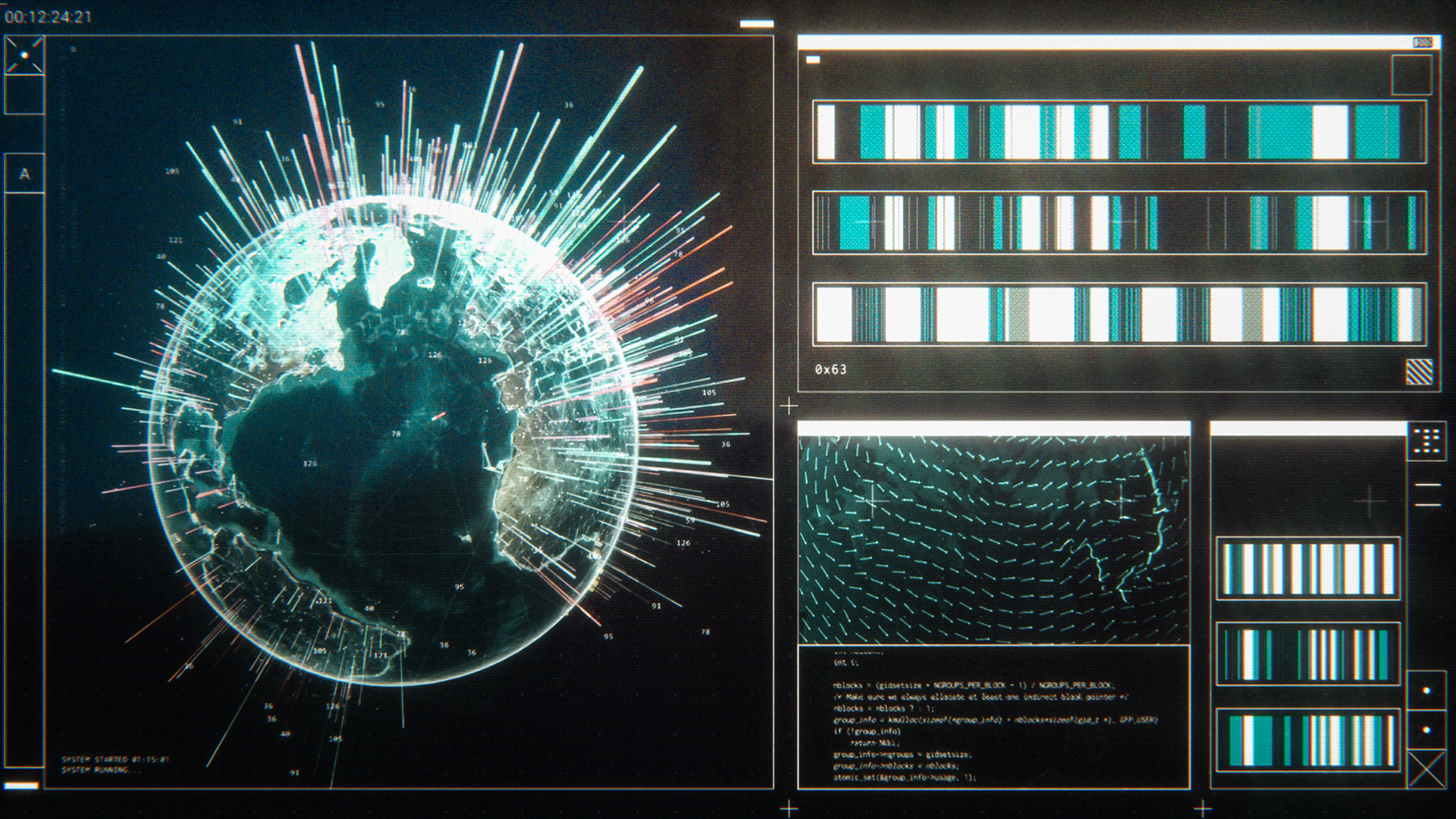Click the crosshair target icon top-left

coord(24,55)
